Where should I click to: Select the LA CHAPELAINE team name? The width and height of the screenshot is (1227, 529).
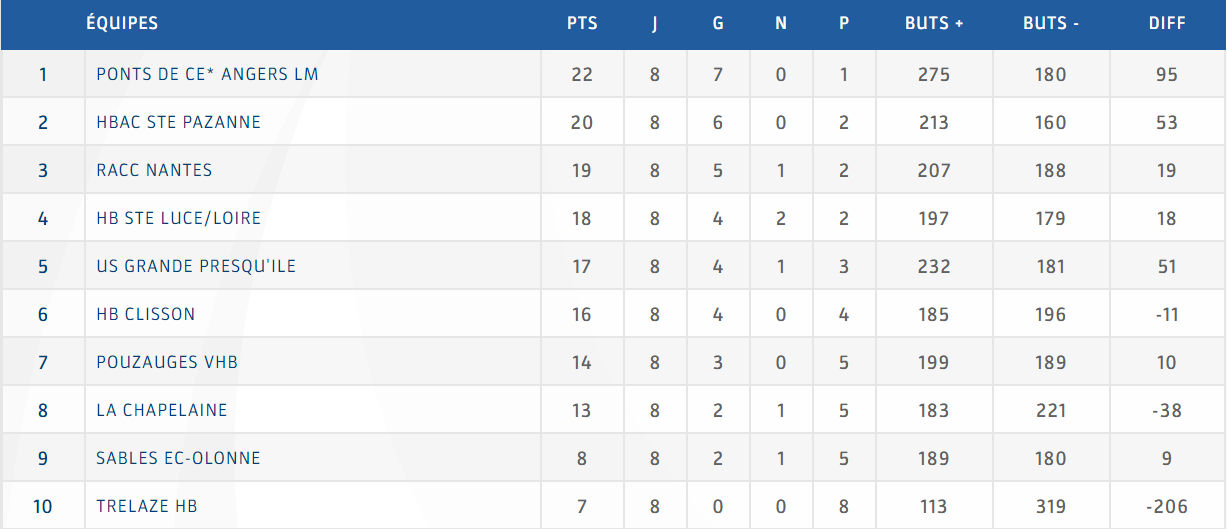(162, 410)
